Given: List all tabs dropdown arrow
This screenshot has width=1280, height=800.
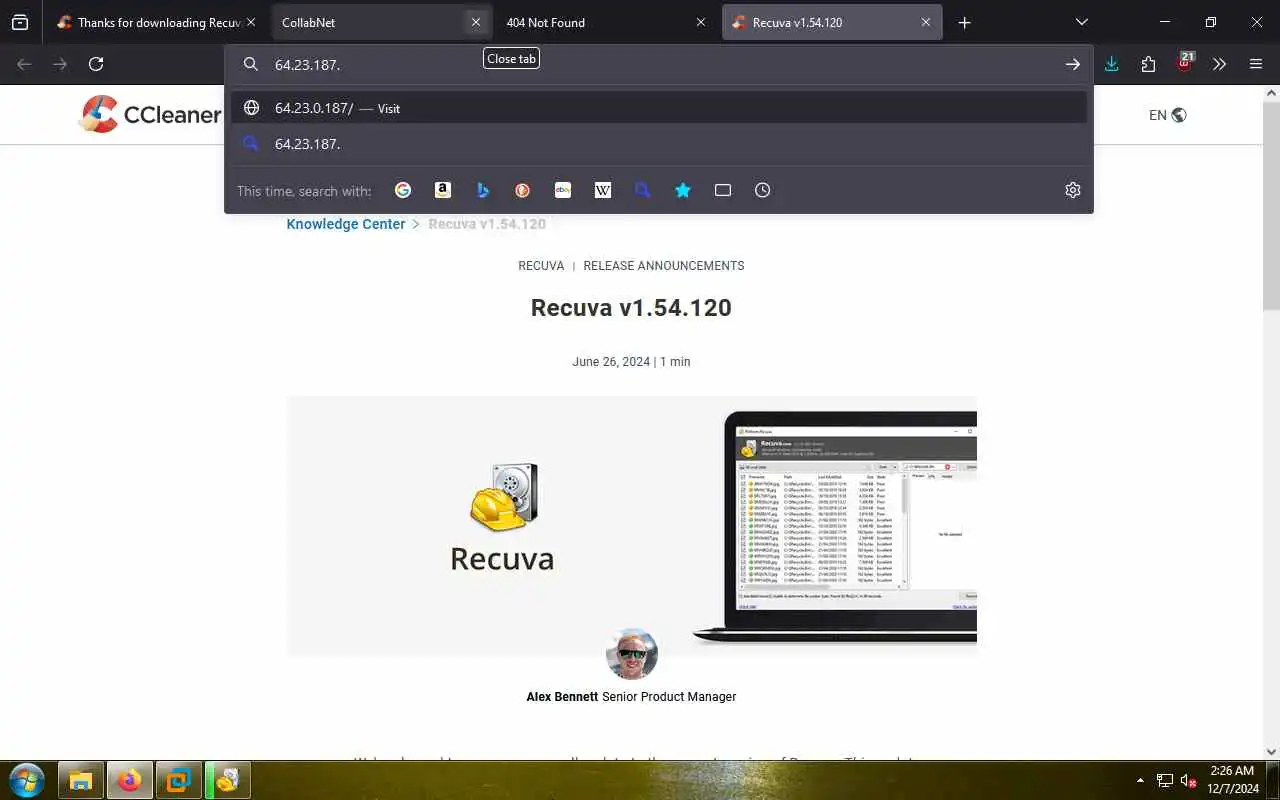Looking at the screenshot, I should click(x=1081, y=22).
